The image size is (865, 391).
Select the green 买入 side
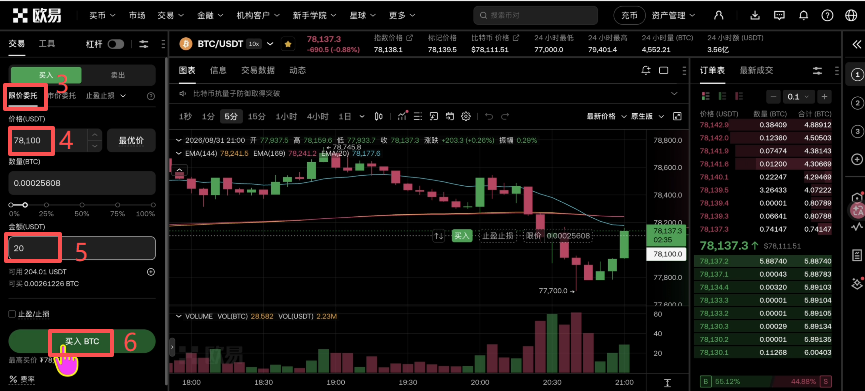click(46, 75)
